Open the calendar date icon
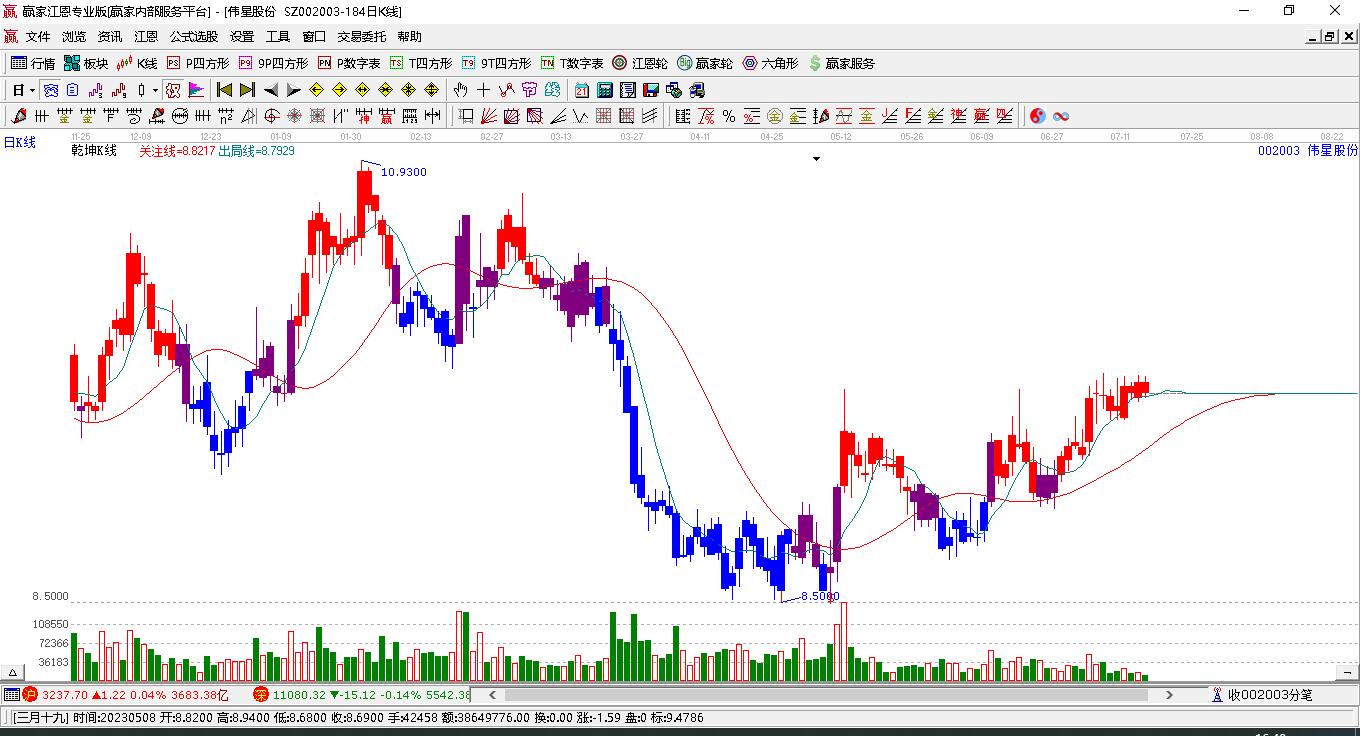 point(581,90)
